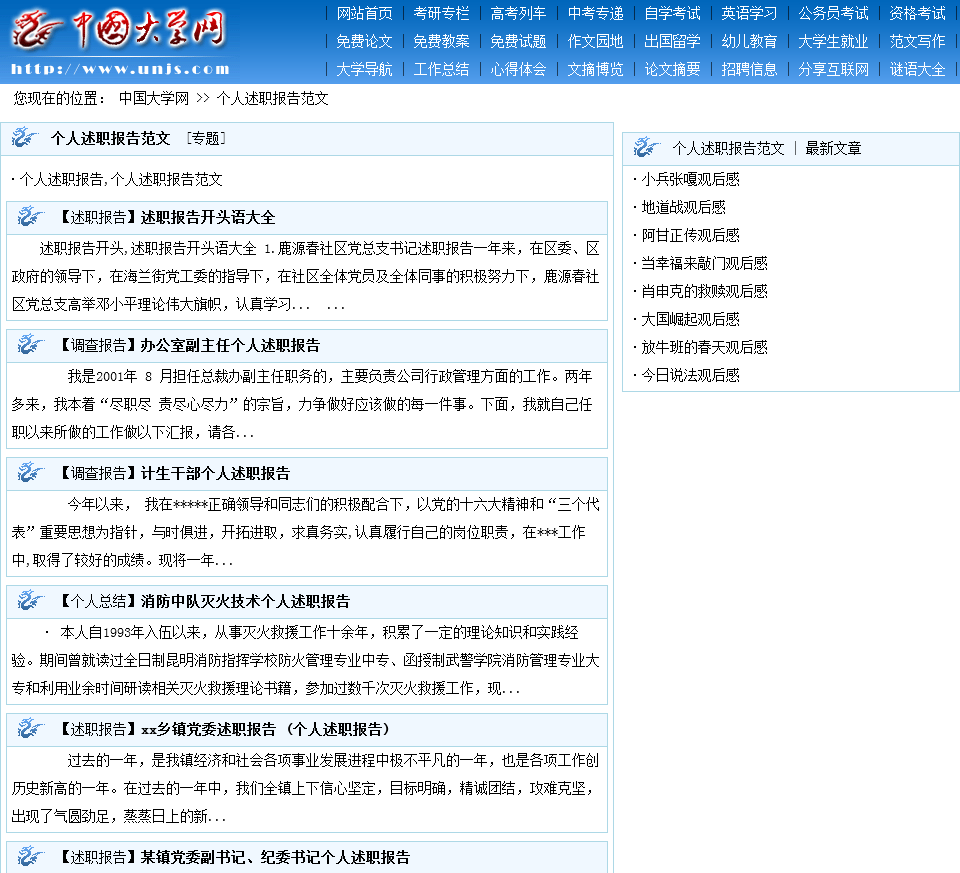Click 个人述职报告范文 title in sidebar header

tap(729, 148)
